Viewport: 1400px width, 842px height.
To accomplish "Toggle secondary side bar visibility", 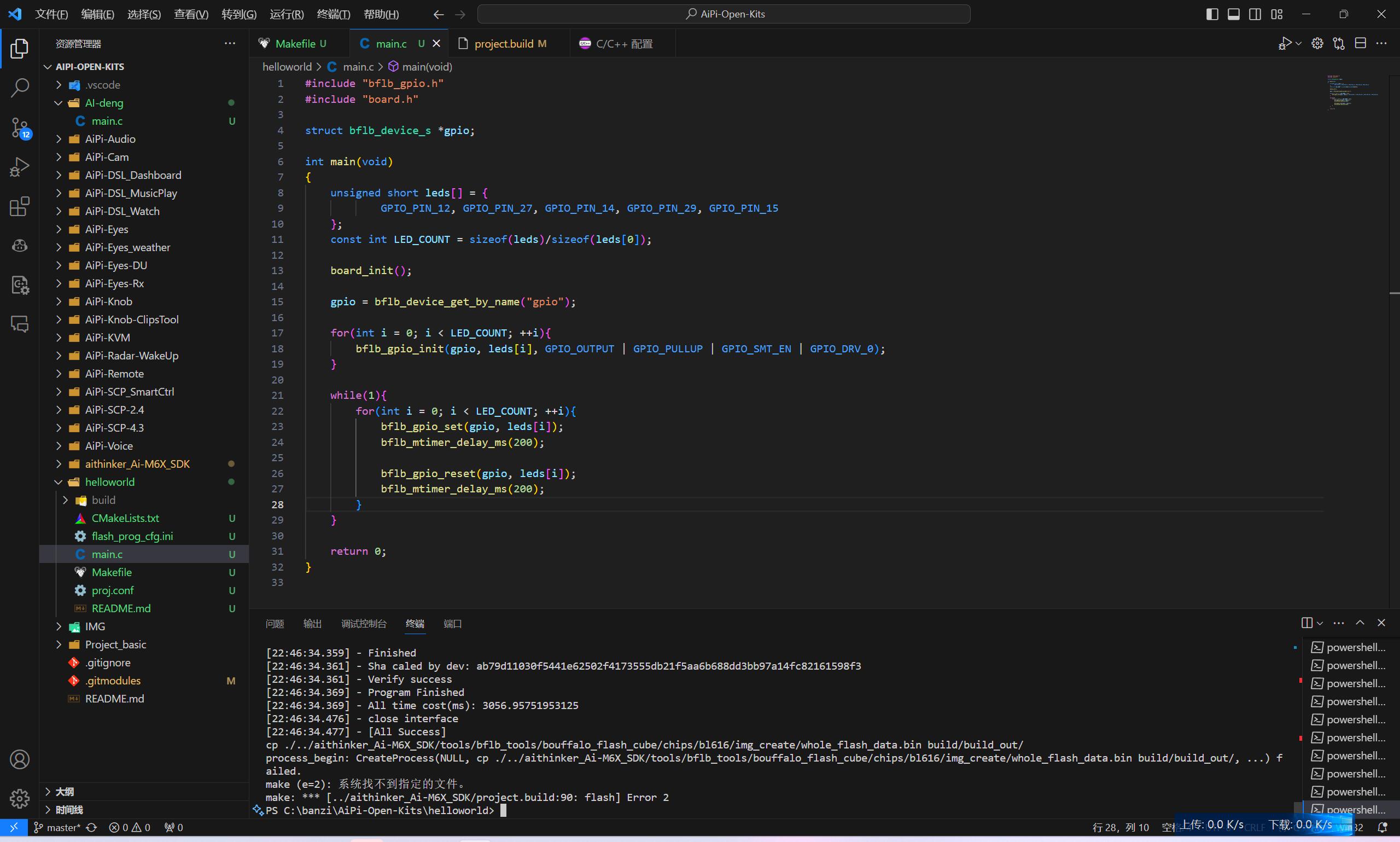I will 1255,14.
